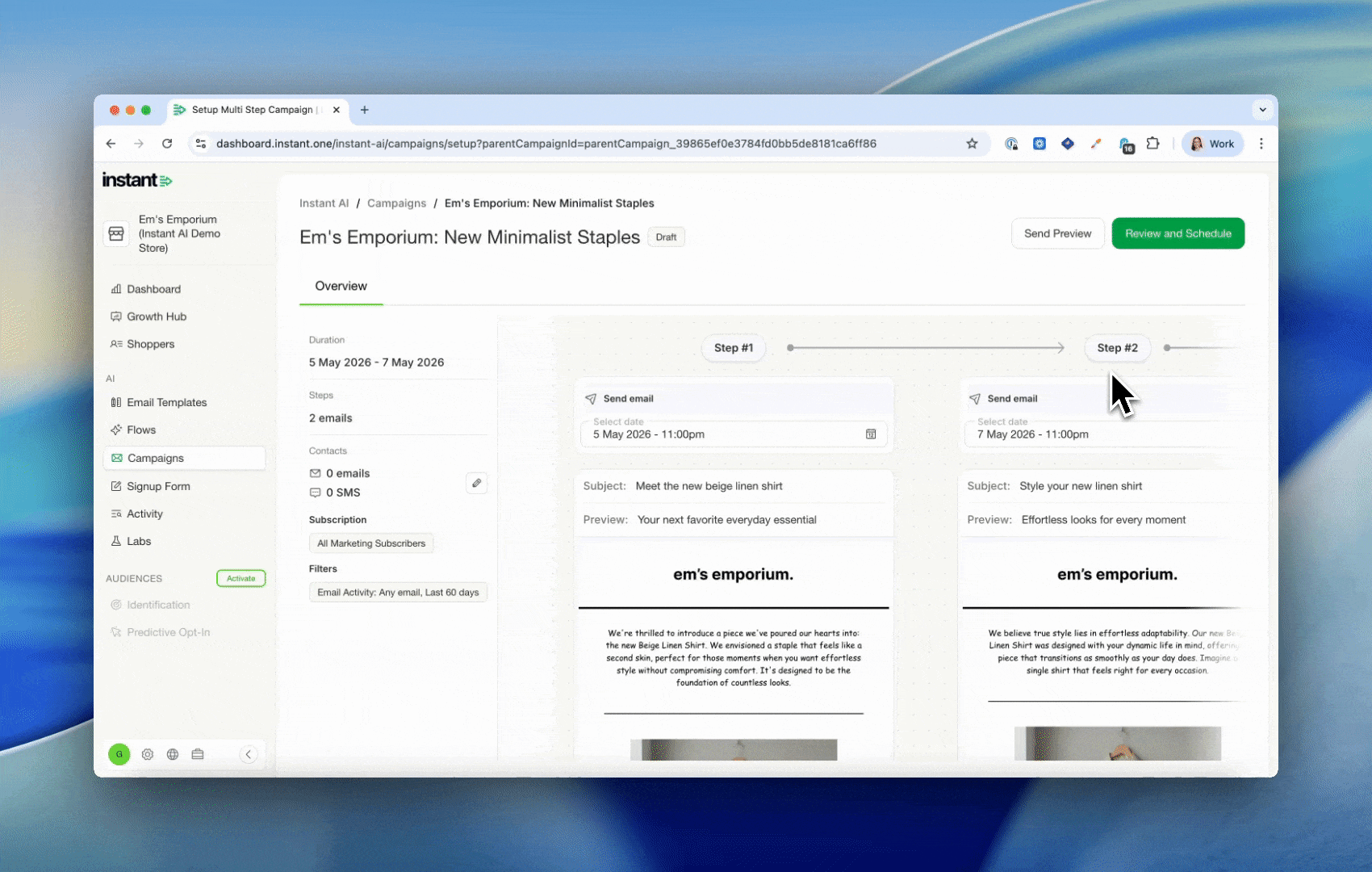
Task: Open the Step #1 email body preview
Action: coord(734,651)
